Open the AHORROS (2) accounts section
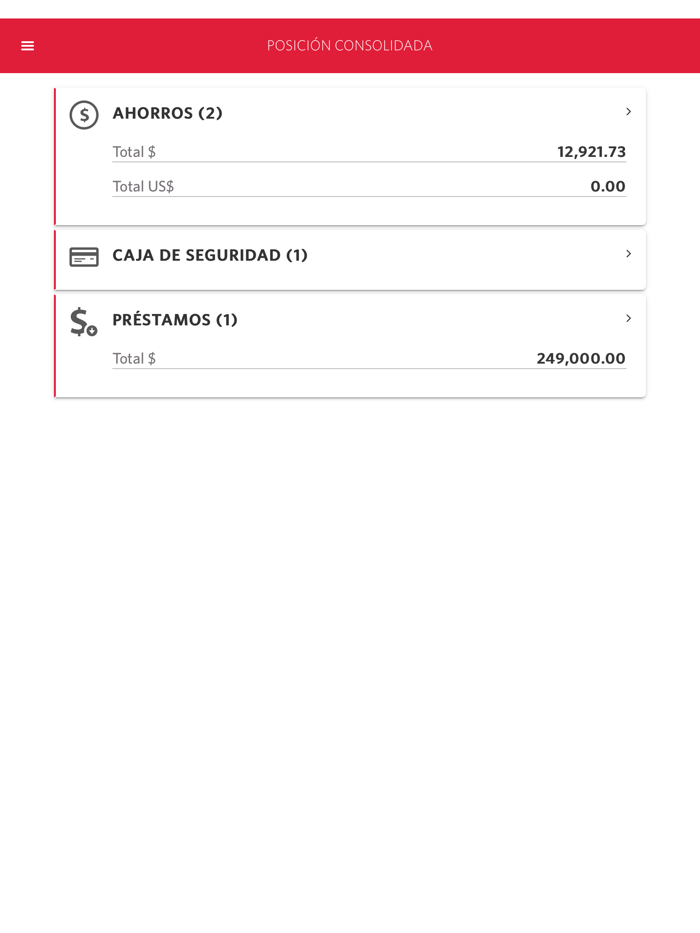Screen dimensions: 700x933 tap(168, 113)
